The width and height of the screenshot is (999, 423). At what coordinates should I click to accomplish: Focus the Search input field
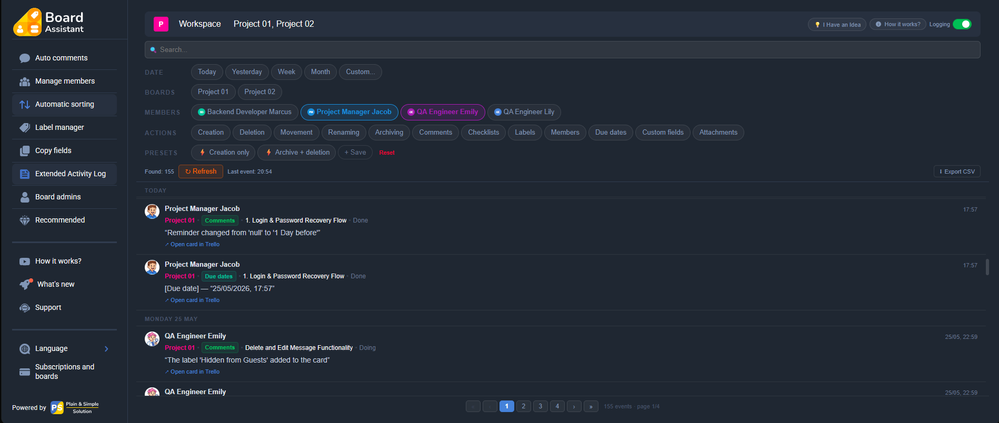pyautogui.click(x=562, y=50)
